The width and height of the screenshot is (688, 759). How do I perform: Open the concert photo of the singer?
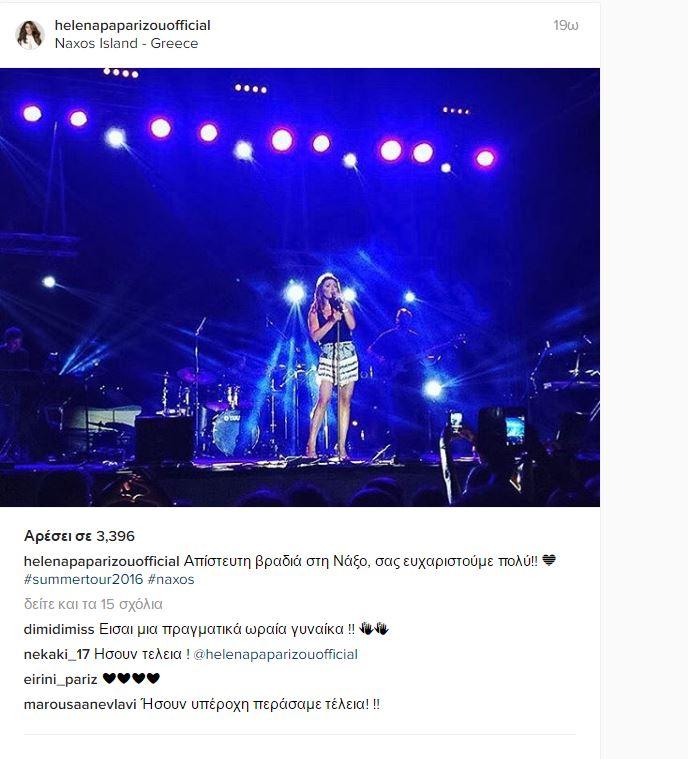point(300,288)
